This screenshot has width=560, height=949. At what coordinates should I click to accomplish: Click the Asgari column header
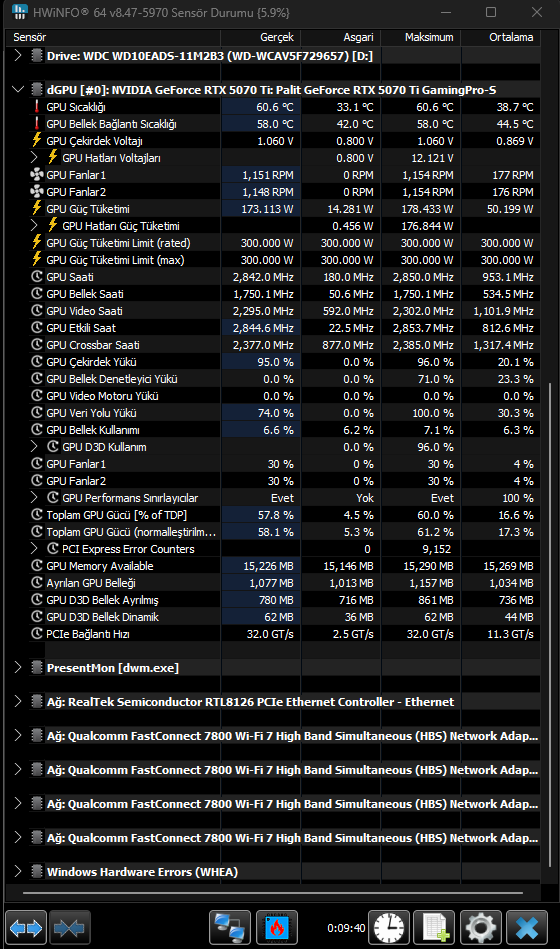(341, 37)
